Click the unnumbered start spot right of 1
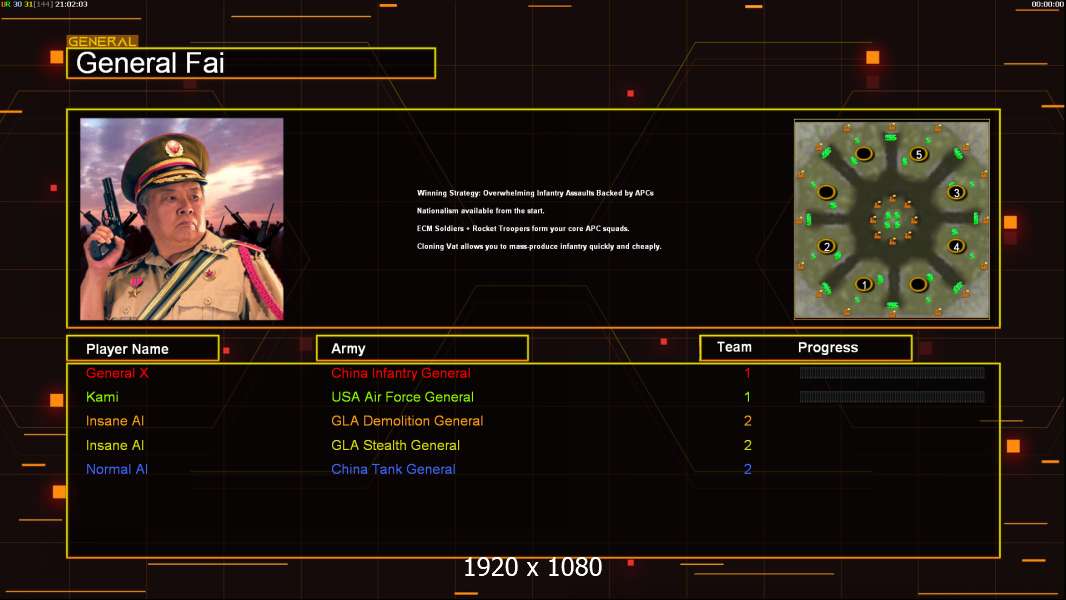The image size is (1066, 600). point(918,284)
